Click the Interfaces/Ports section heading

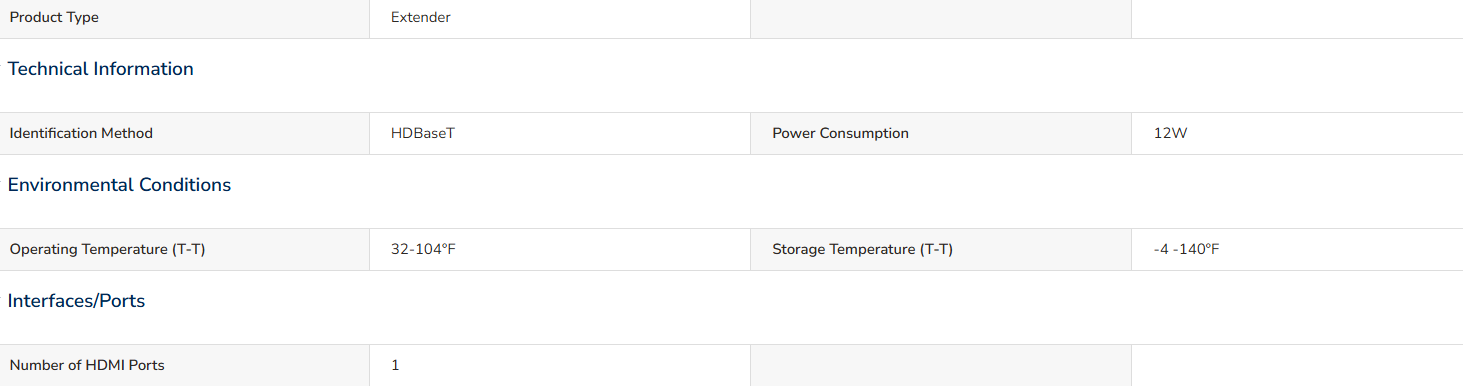(76, 301)
